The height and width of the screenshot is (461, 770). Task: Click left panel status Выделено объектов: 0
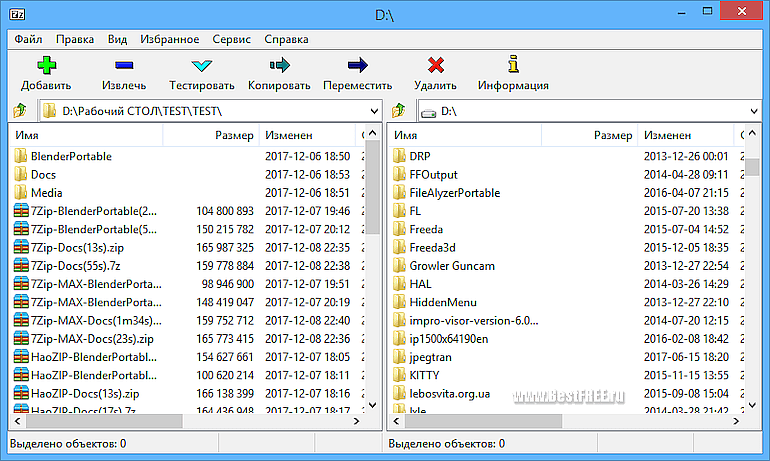pos(68,444)
